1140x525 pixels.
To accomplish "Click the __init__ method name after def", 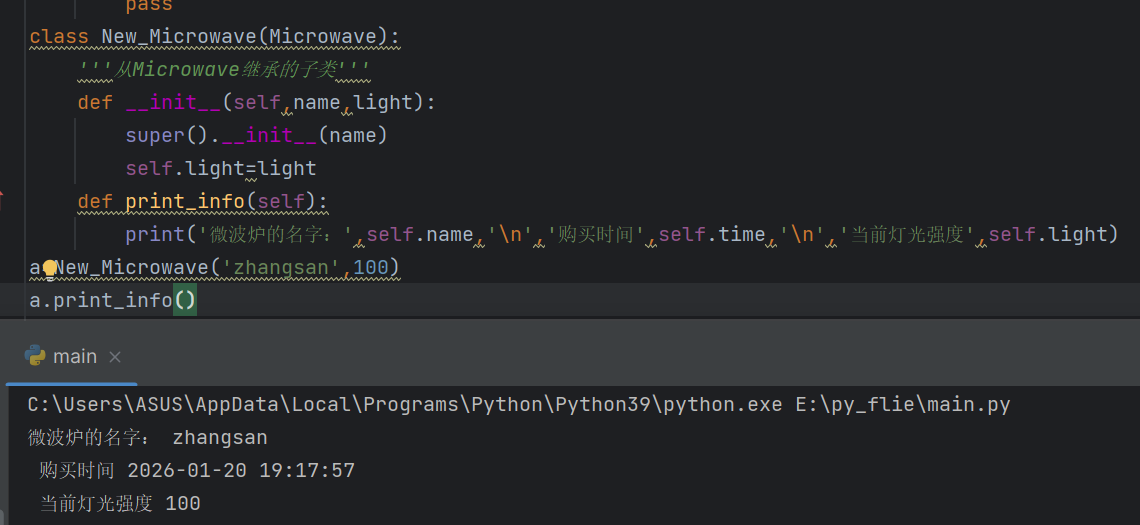I will (x=174, y=102).
